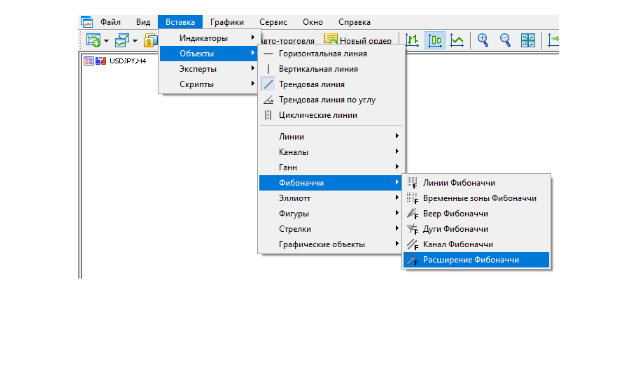Image resolution: width=629 pixels, height=371 pixels.
Task: Choose Дуги Фибоначчи tool
Action: (x=476, y=229)
